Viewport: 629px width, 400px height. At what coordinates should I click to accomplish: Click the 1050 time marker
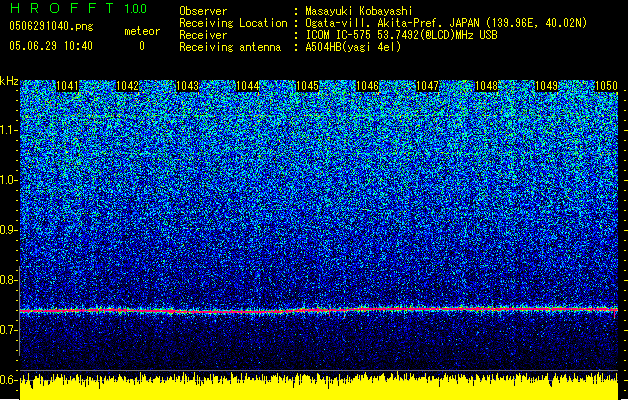coord(606,86)
